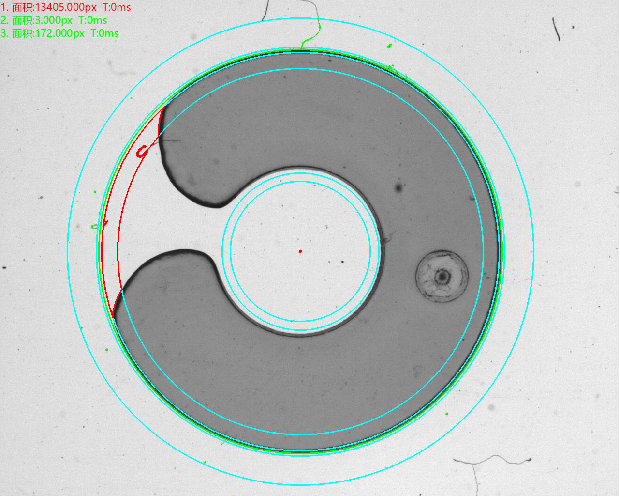Select the small red contour blob

[x=142, y=151]
